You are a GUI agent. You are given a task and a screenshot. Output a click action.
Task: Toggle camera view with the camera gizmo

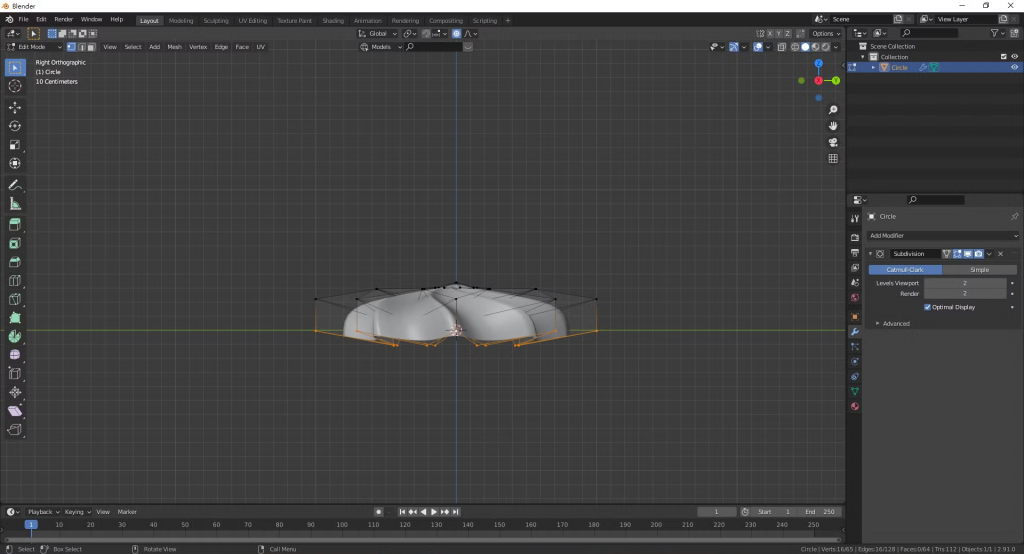833,142
